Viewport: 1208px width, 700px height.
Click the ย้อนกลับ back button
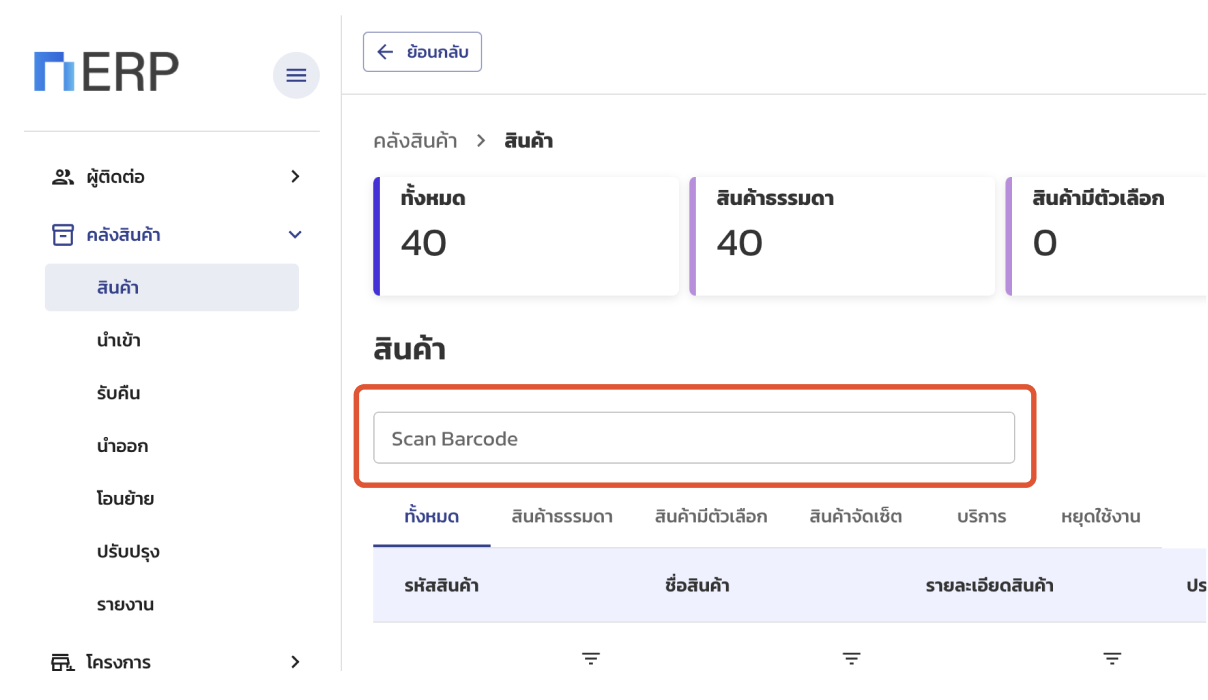coord(422,51)
